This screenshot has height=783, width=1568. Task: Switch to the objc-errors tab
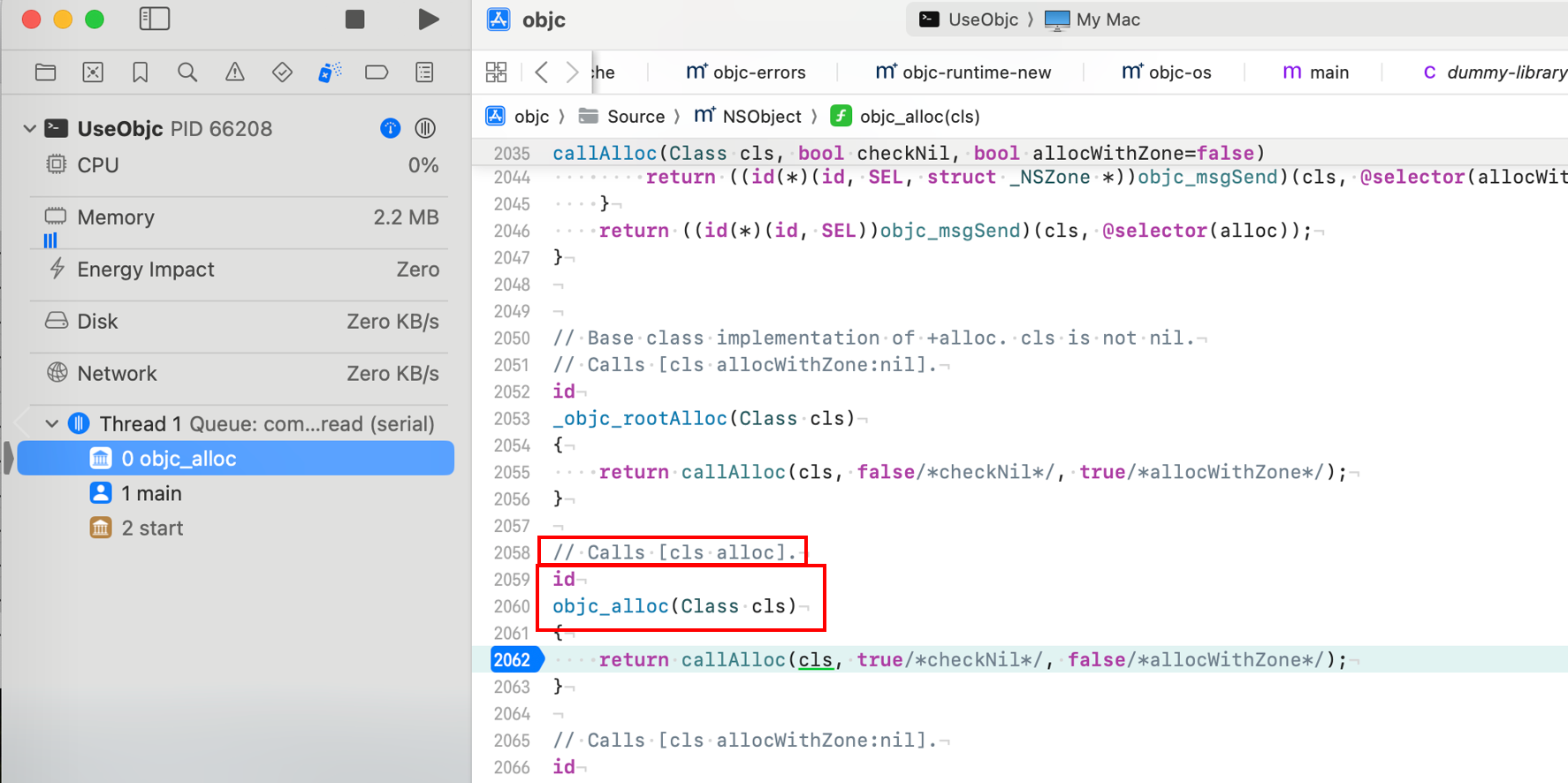[x=746, y=72]
